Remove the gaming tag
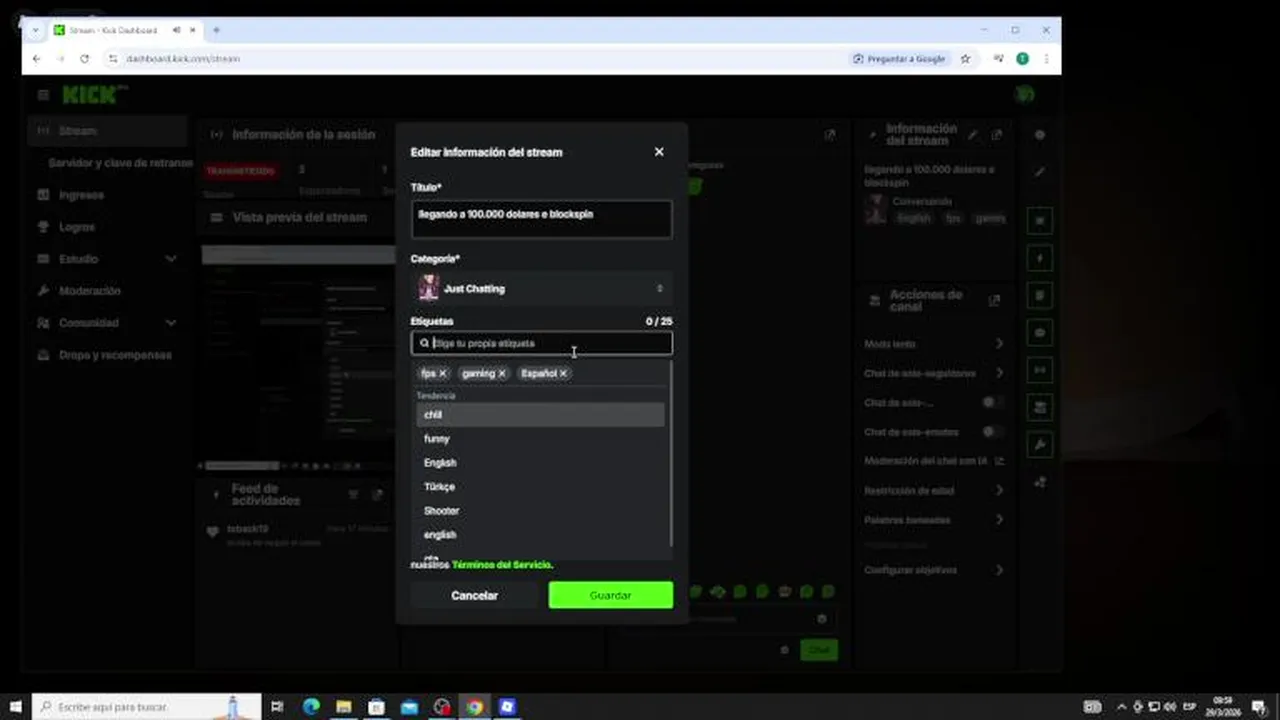This screenshot has width=1280, height=720. pos(502,373)
